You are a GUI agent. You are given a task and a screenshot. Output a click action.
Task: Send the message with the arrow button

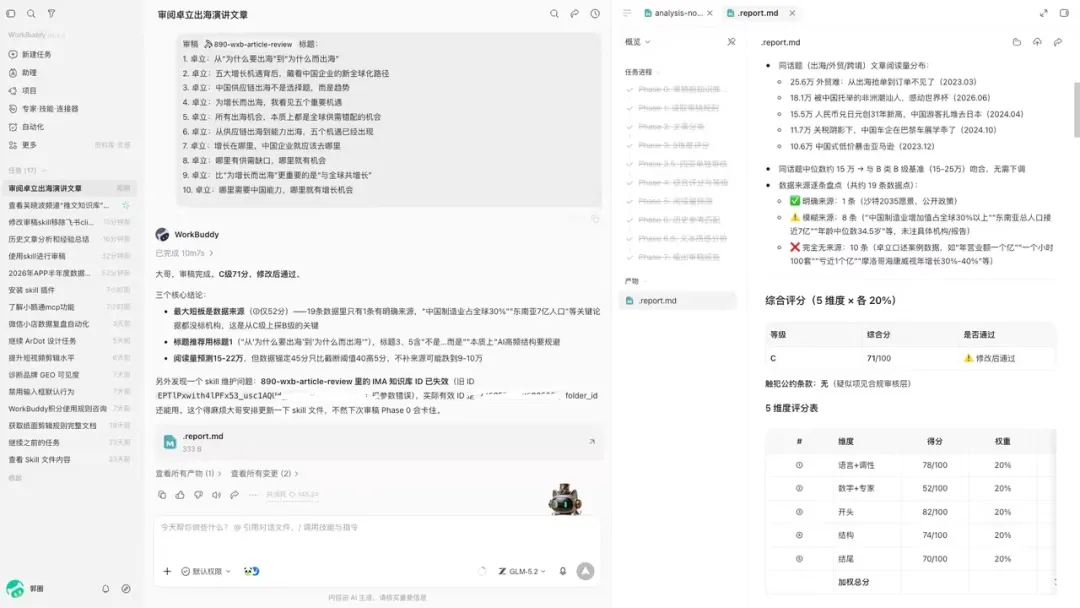tap(585, 571)
